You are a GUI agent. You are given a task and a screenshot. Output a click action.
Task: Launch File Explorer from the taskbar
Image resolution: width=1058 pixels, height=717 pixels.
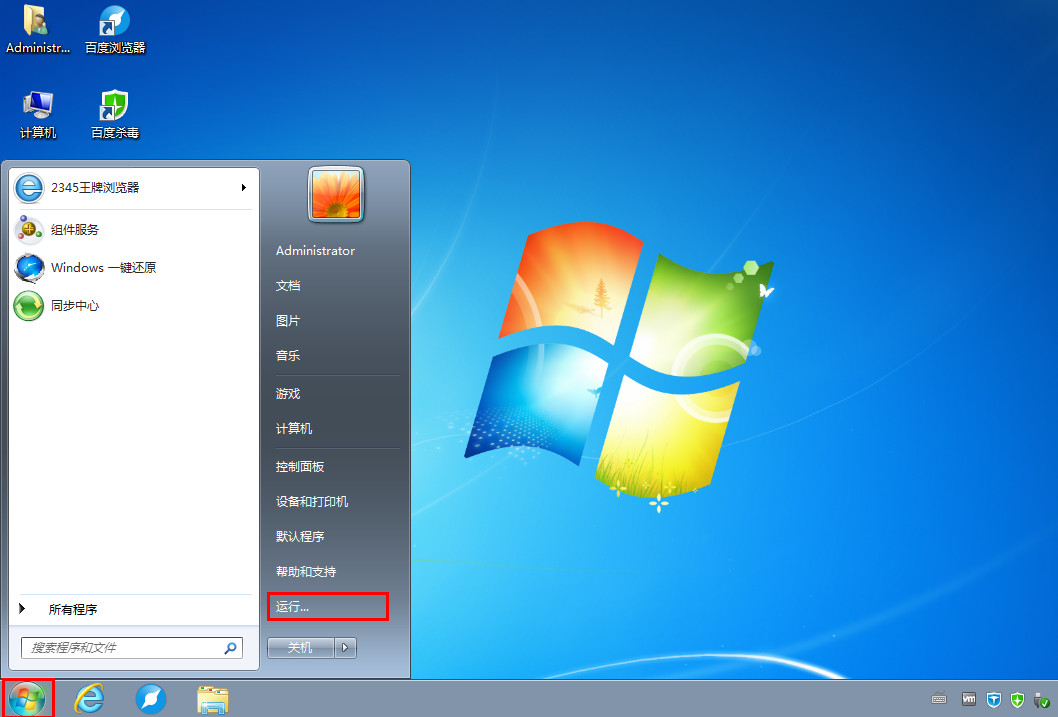click(213, 699)
